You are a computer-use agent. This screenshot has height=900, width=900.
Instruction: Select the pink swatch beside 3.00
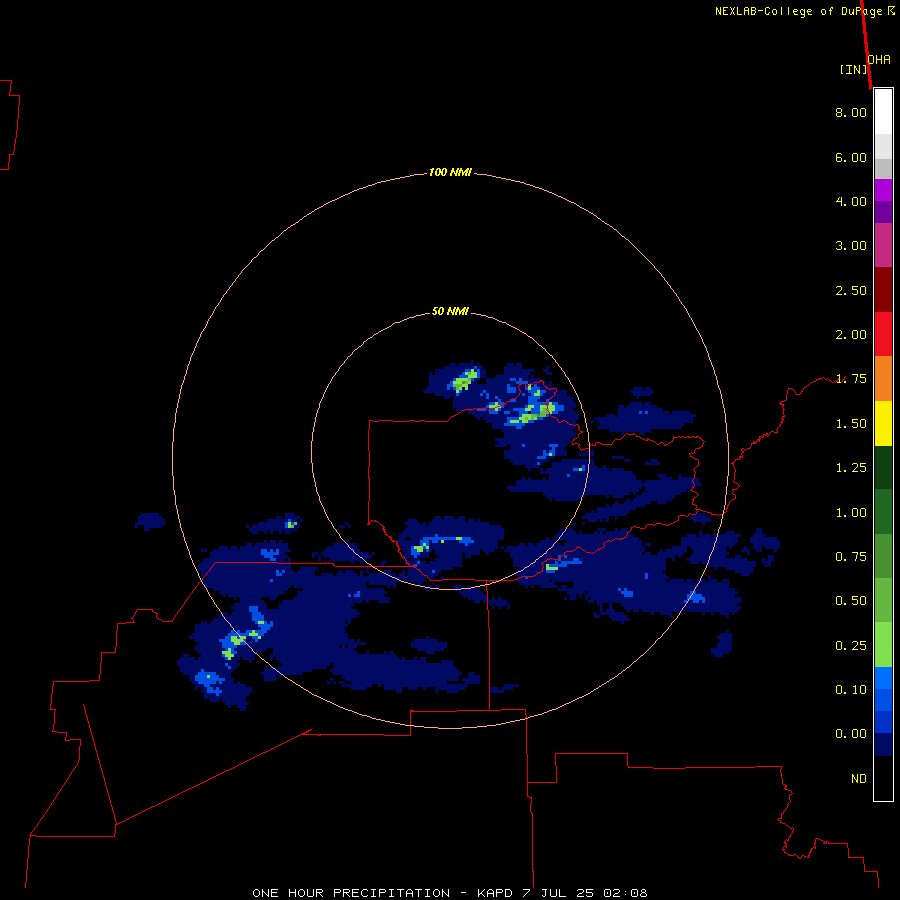click(883, 245)
